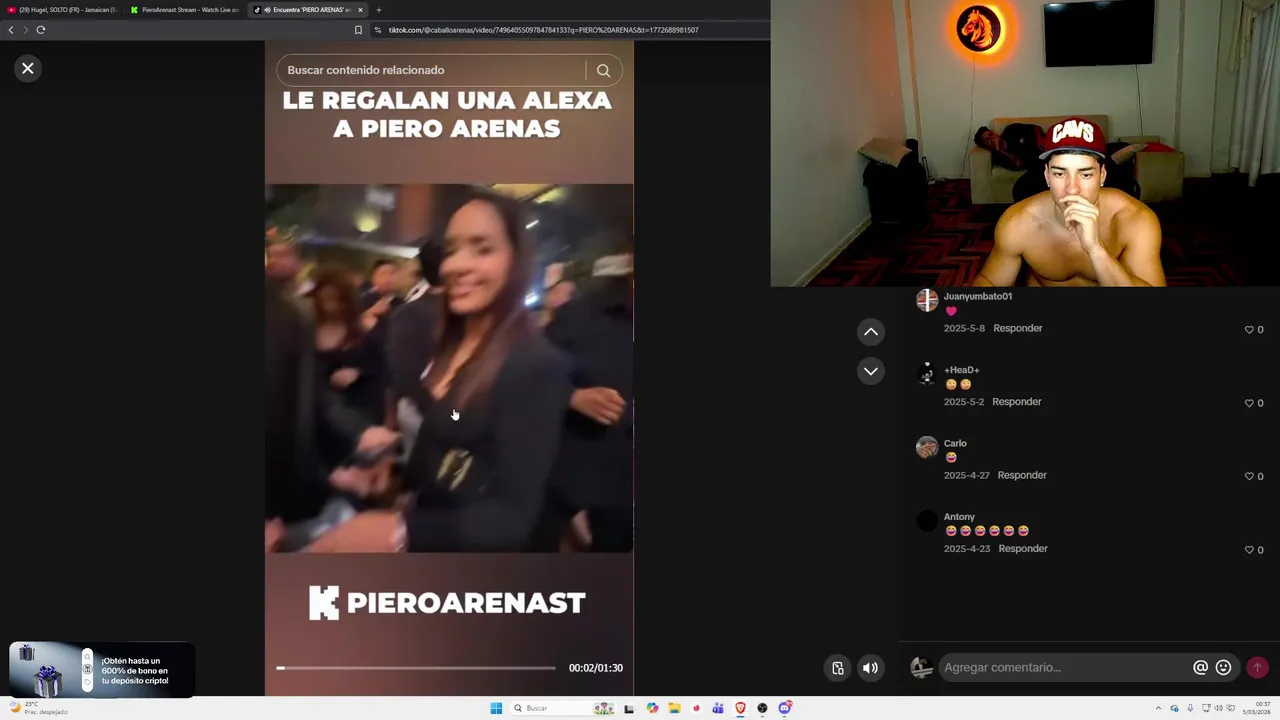Open a new browser tab

point(379,10)
